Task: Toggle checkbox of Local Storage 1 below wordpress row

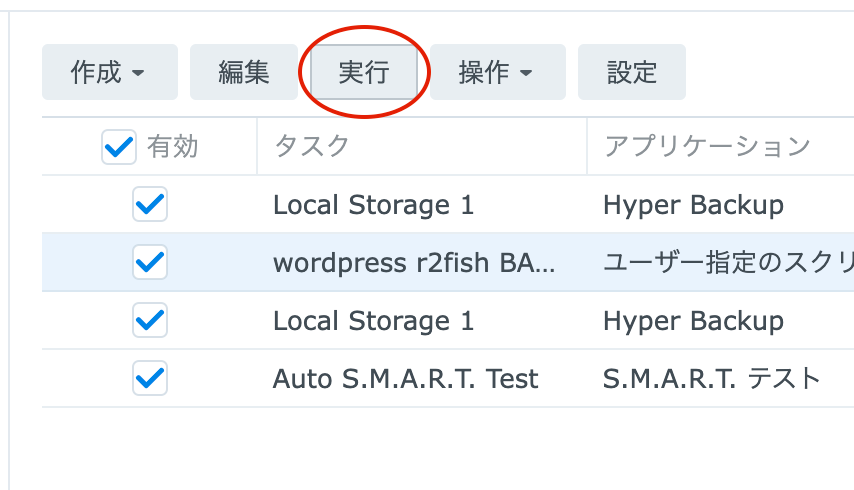Action: pos(150,320)
